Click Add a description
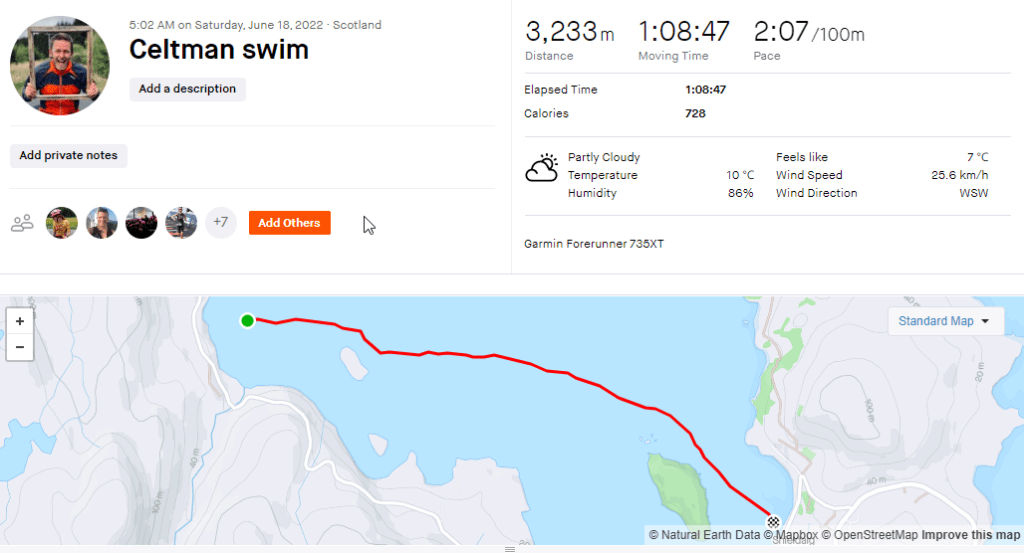The image size is (1024, 553). tap(187, 89)
